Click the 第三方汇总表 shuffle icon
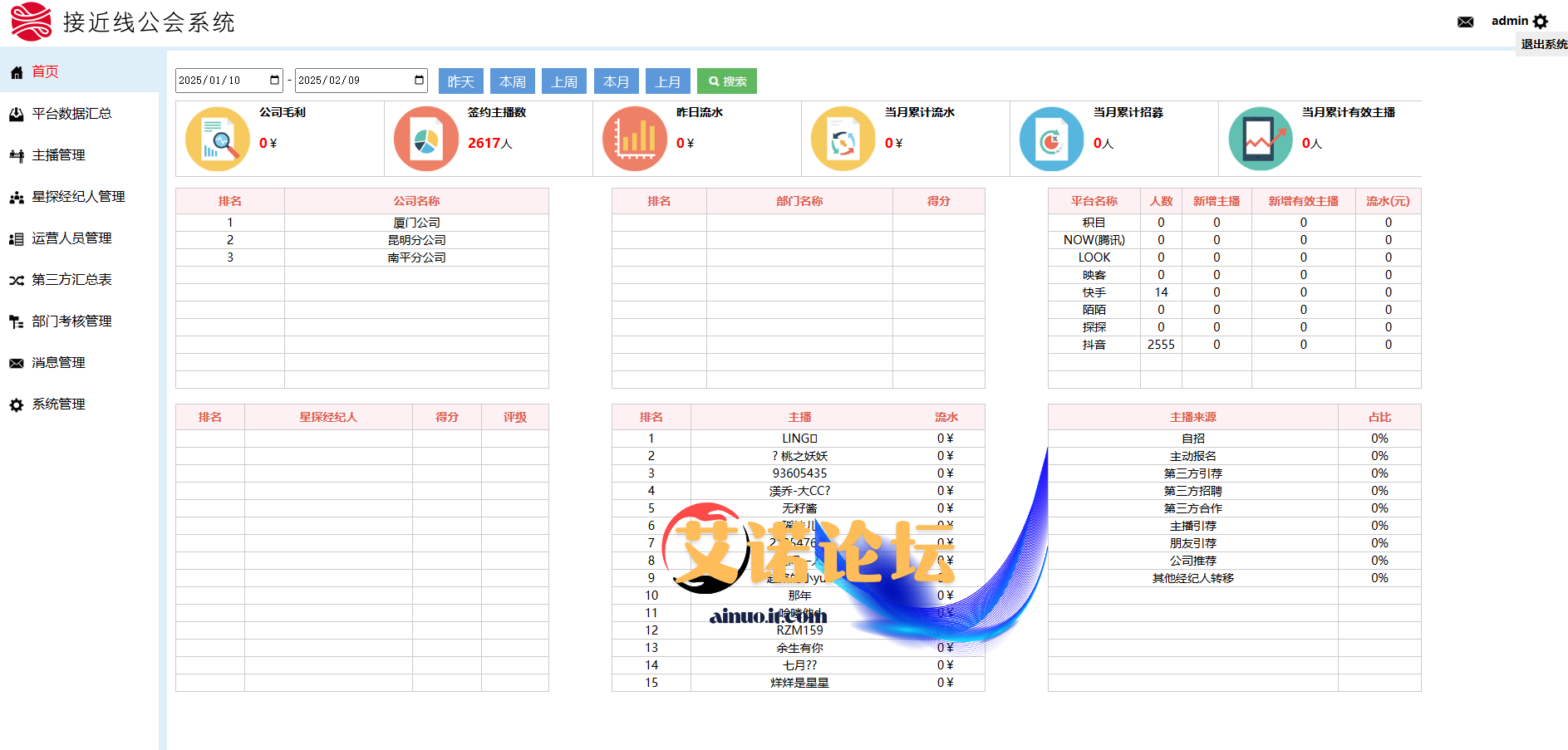 17,280
